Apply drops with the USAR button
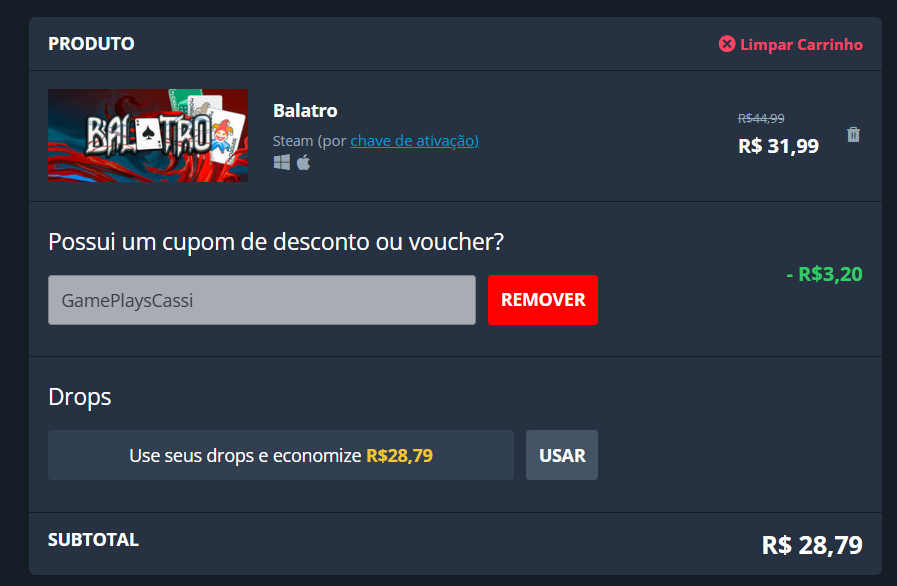Viewport: 897px width, 586px height. tap(562, 455)
